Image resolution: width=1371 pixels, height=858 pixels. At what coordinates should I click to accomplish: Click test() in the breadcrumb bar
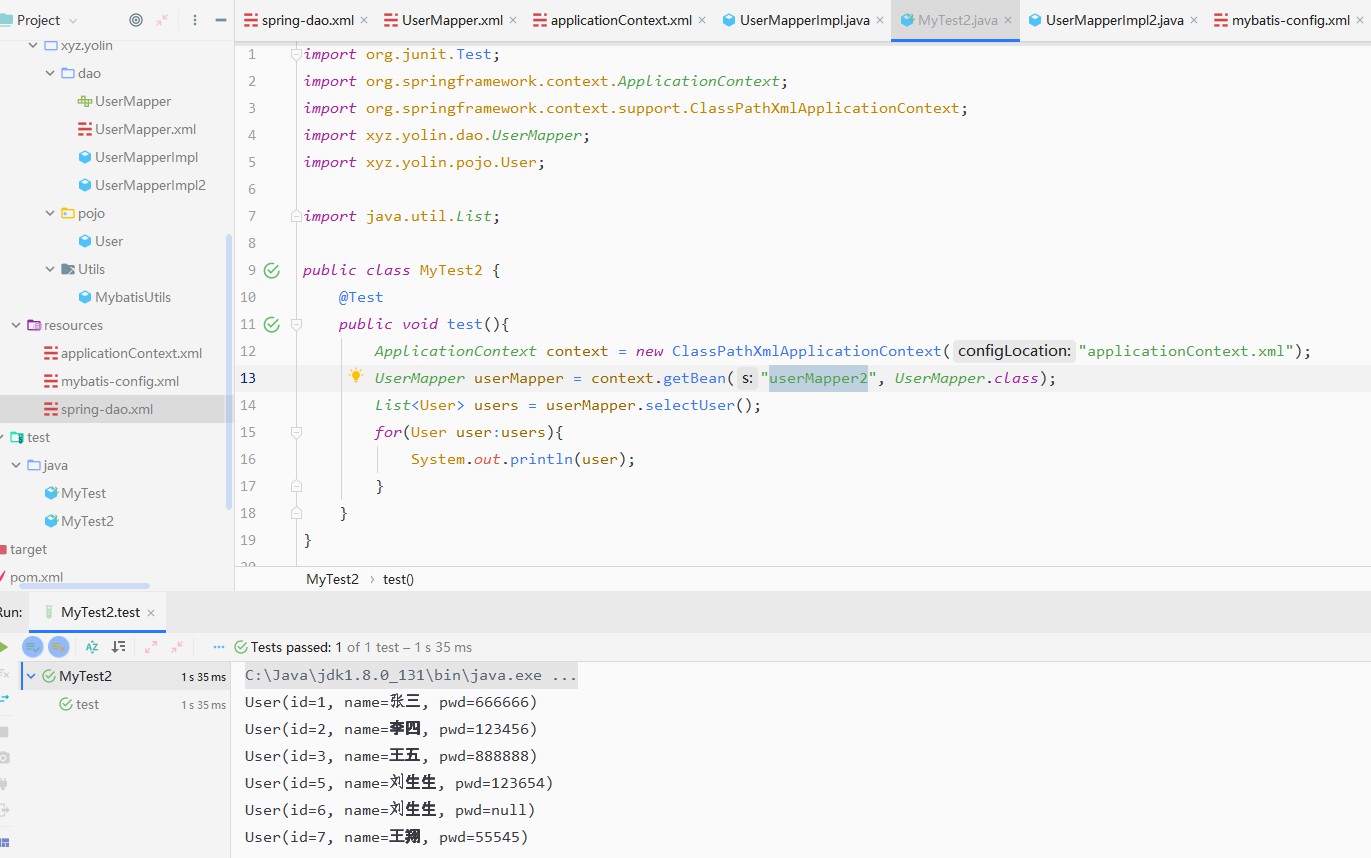[398, 579]
